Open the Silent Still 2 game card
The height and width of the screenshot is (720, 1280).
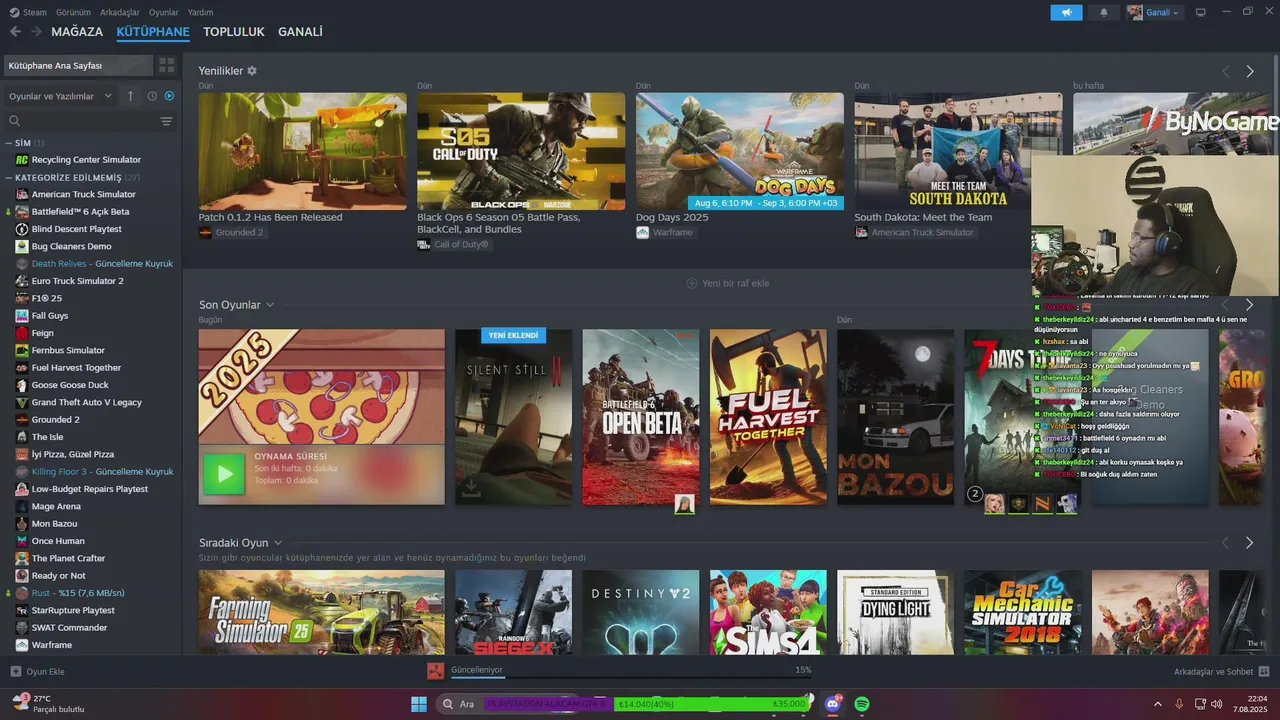514,417
